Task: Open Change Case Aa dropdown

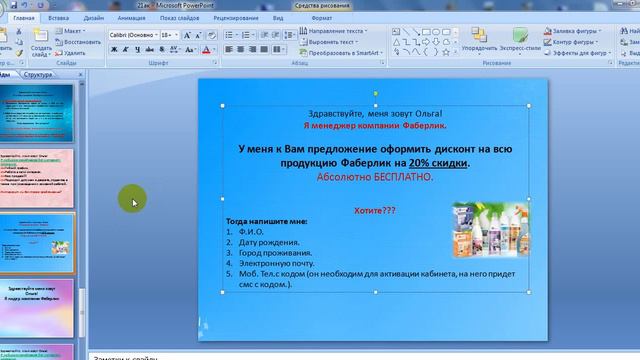Action: click(x=190, y=49)
